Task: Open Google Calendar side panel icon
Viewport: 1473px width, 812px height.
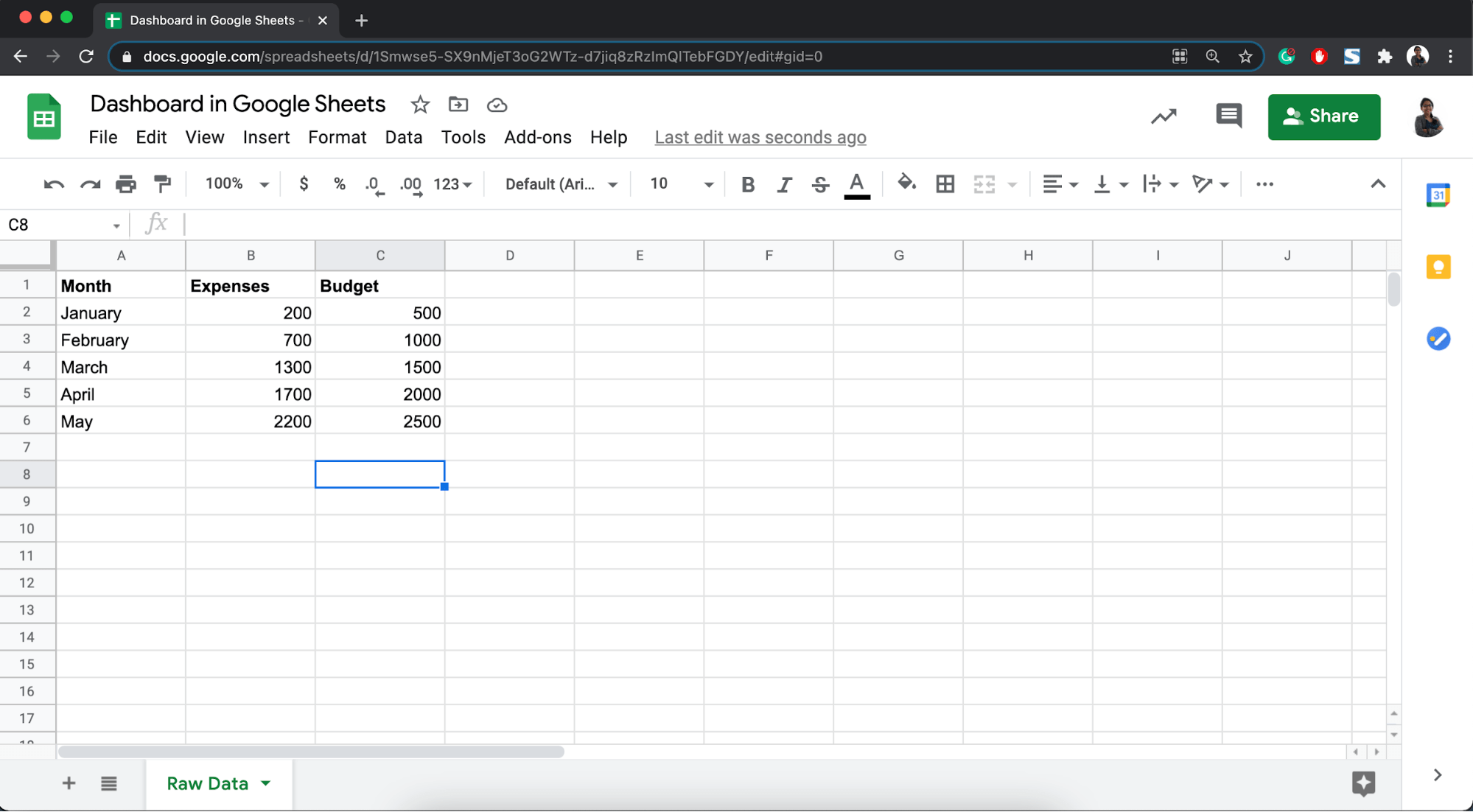Action: pyautogui.click(x=1438, y=195)
